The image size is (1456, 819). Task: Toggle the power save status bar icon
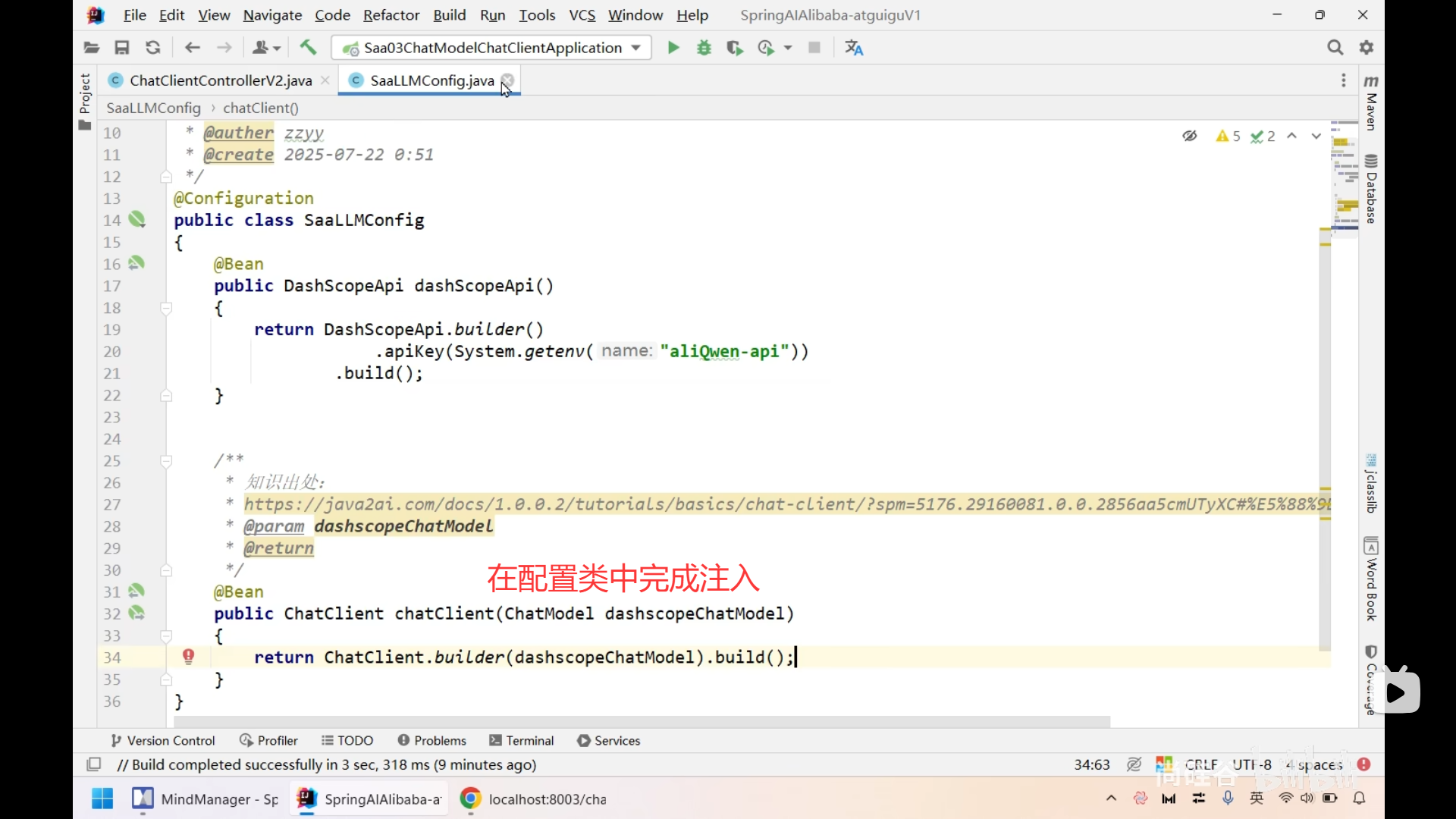pos(1134,764)
